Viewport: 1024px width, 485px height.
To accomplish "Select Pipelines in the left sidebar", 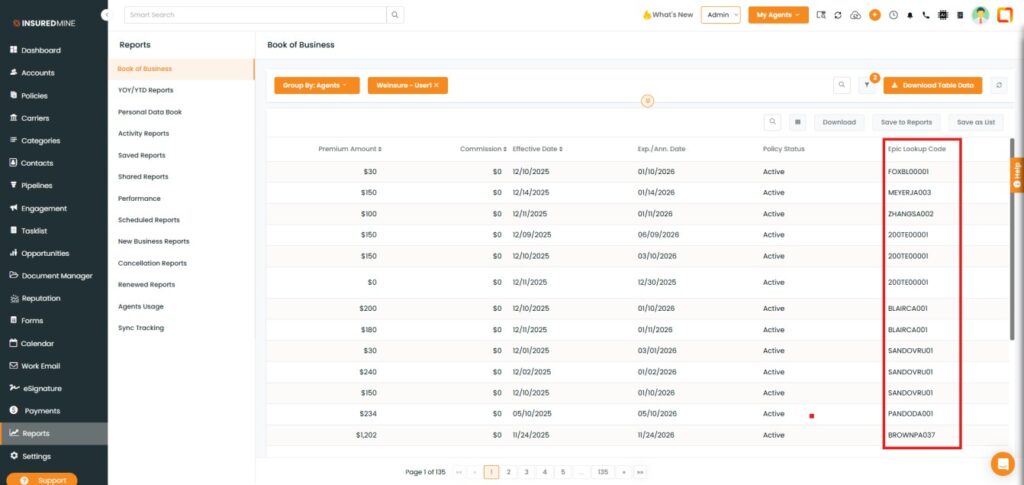I will point(37,186).
